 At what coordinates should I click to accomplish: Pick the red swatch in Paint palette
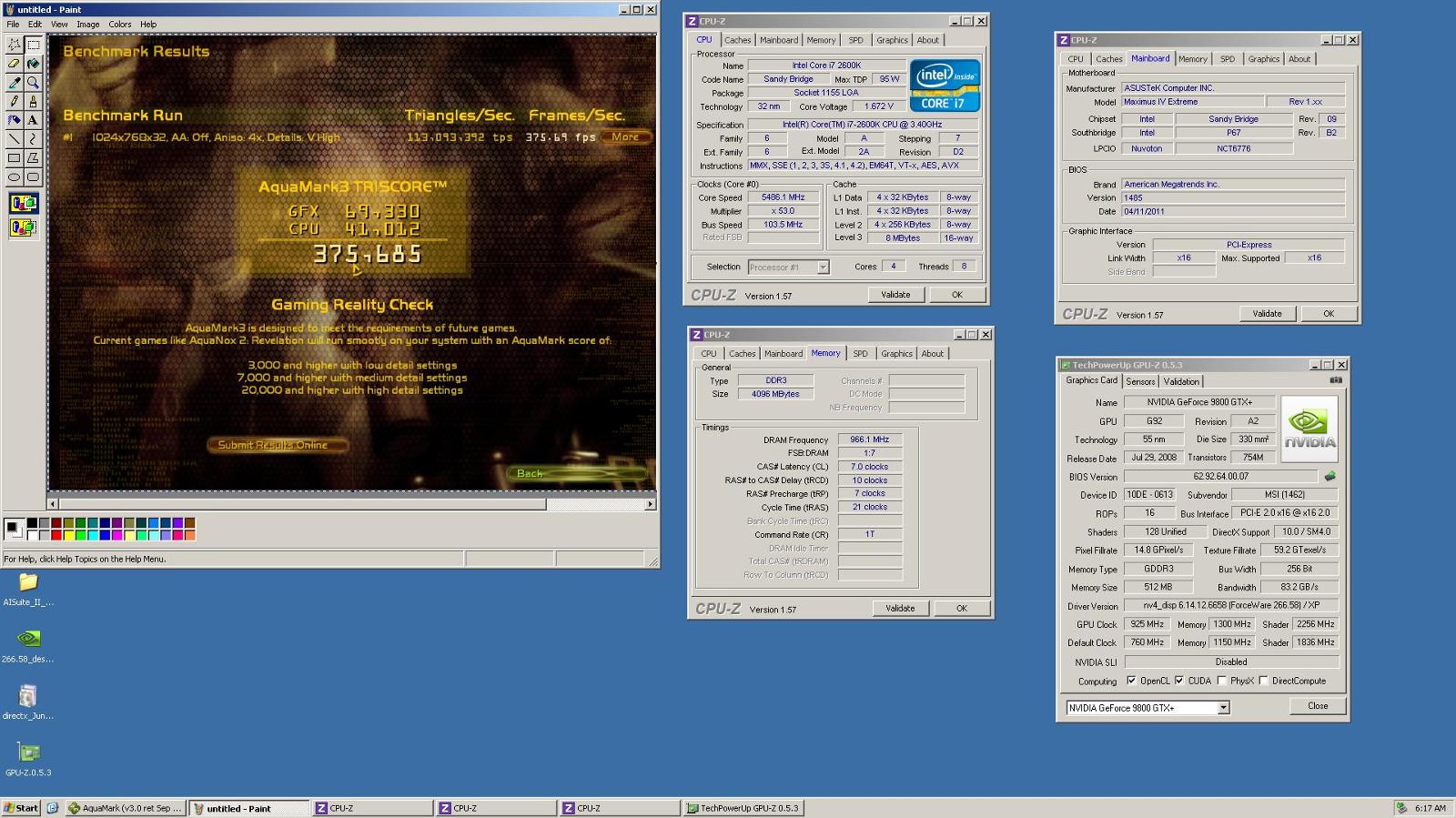(x=56, y=534)
